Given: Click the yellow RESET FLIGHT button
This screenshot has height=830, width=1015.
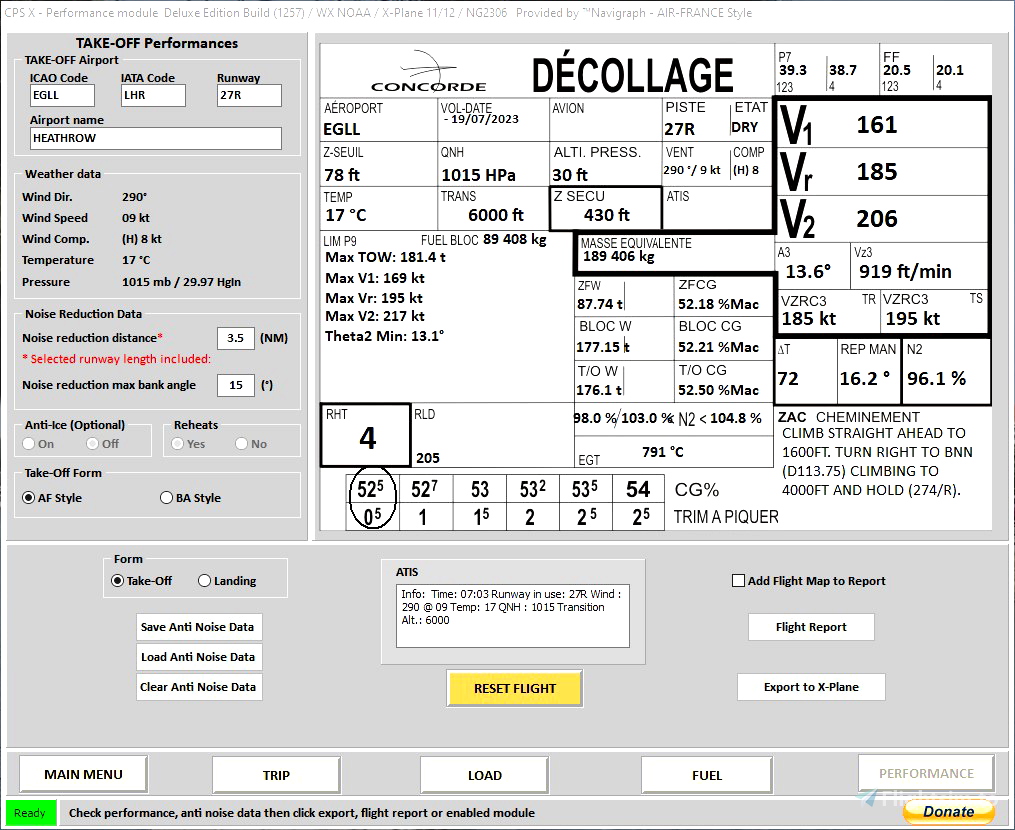Looking at the screenshot, I should [x=515, y=688].
